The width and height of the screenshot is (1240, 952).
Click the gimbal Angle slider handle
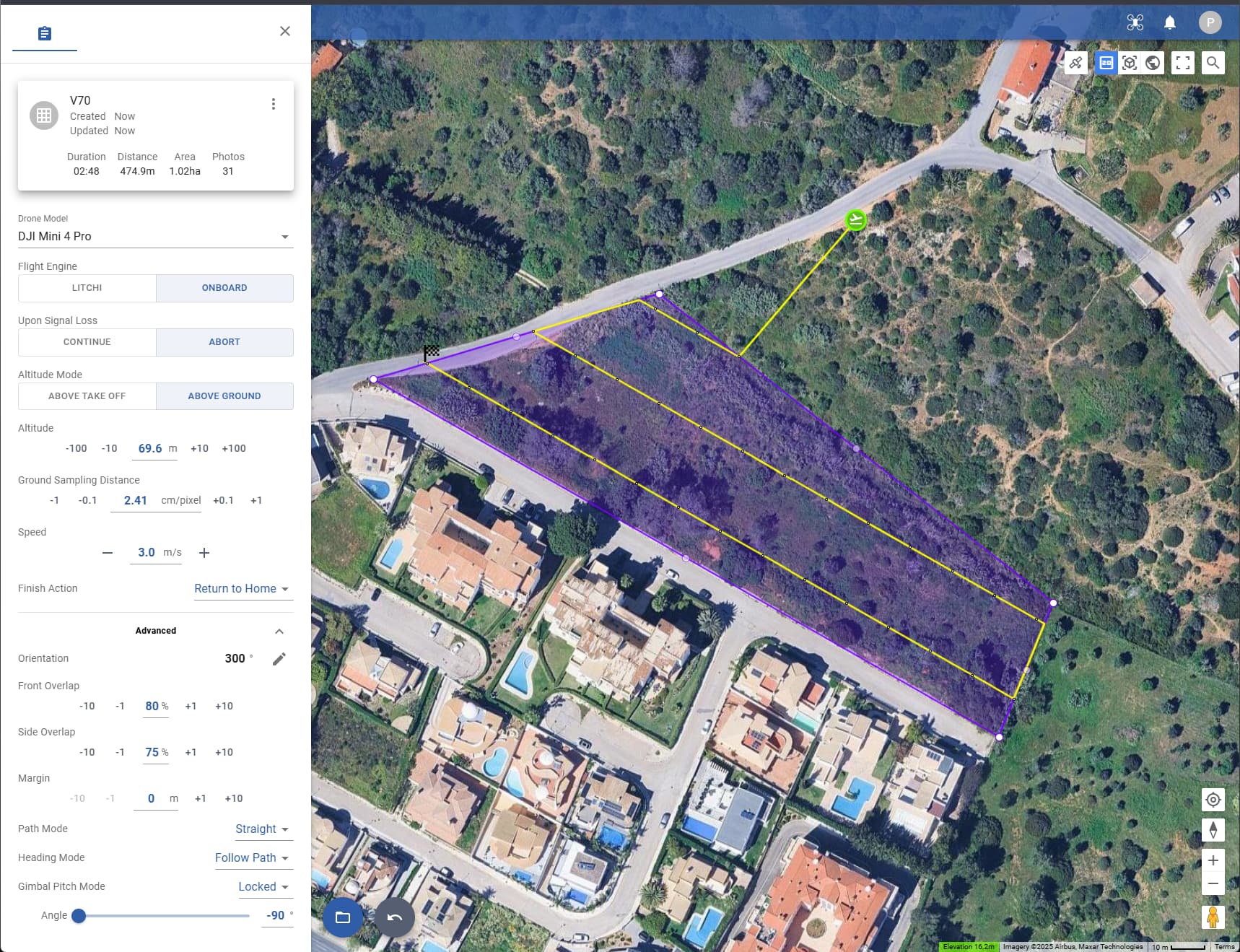pyautogui.click(x=79, y=915)
